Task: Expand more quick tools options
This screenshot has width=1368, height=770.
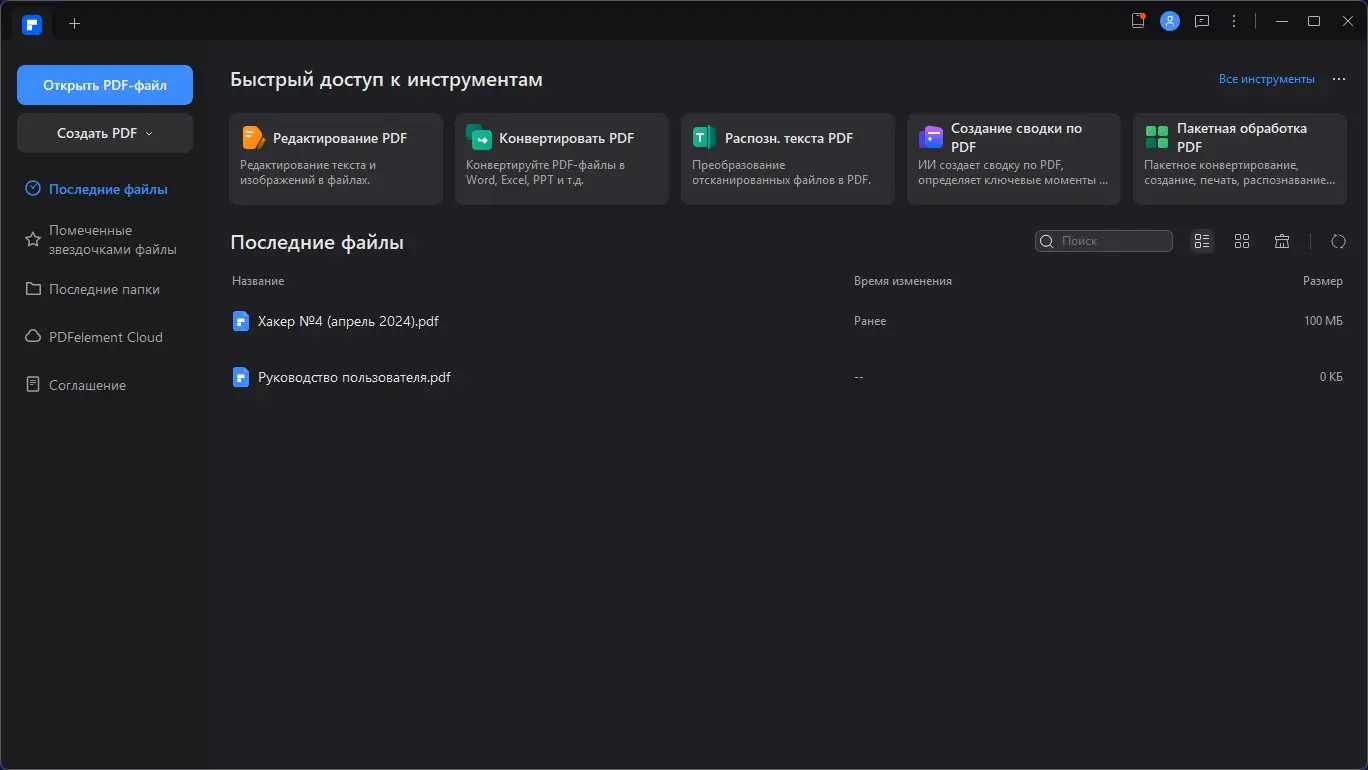Action: click(1338, 79)
